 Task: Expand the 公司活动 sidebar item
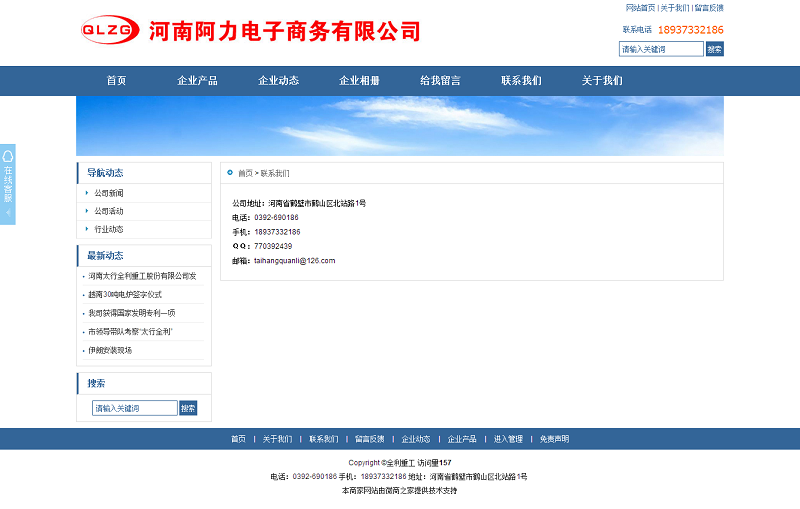click(109, 211)
